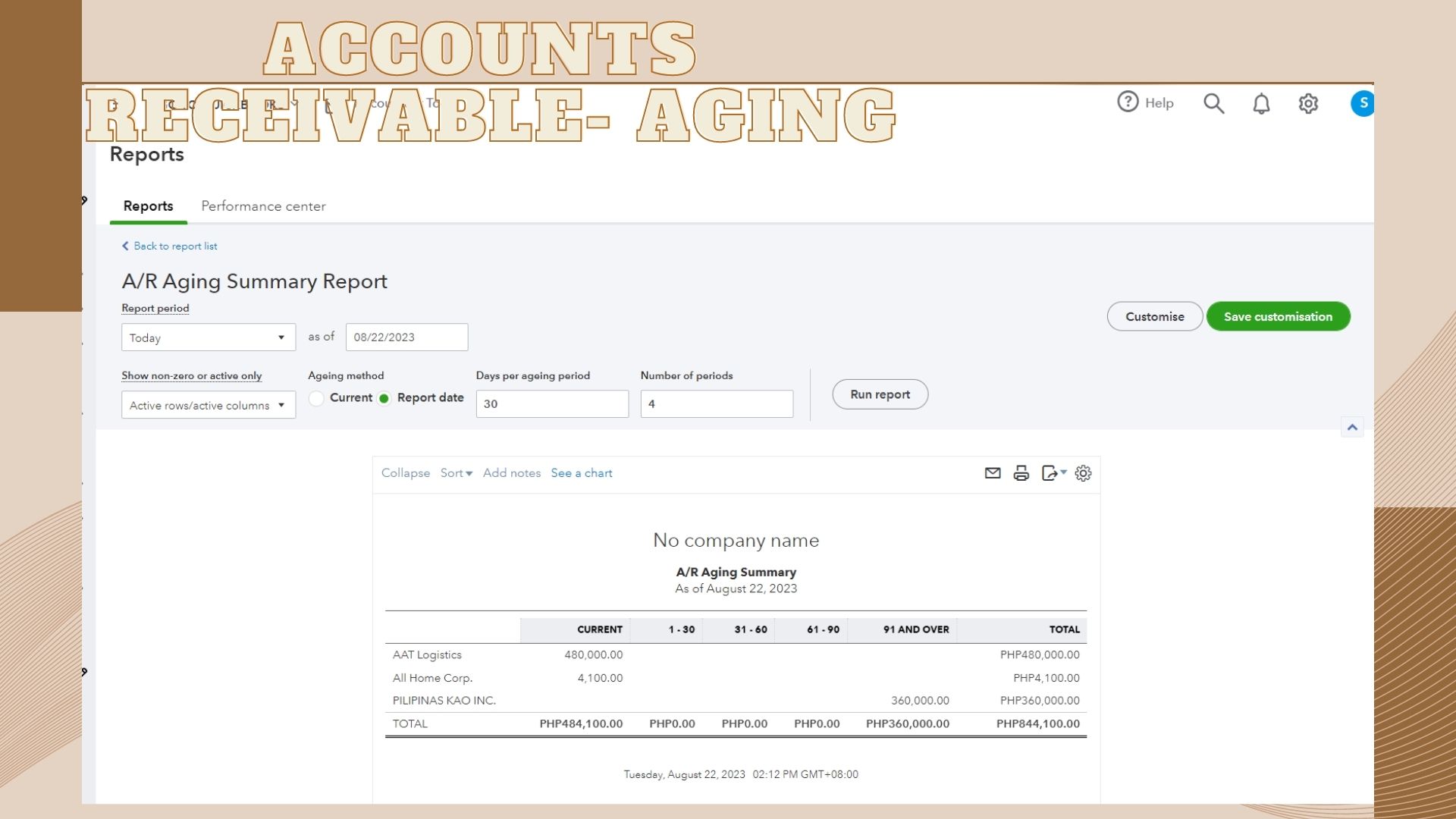Open notifications bell icon
1456x819 pixels.
tap(1261, 103)
